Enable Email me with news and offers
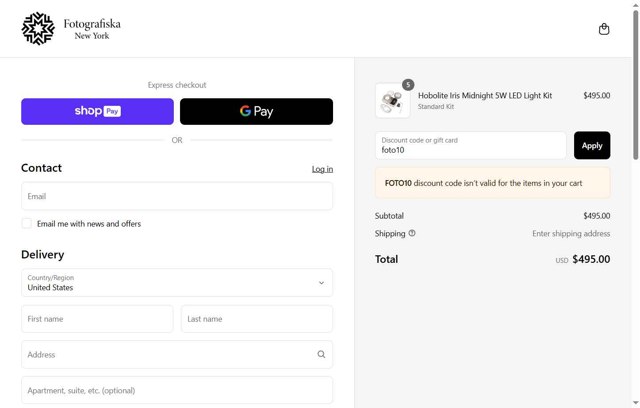Viewport: 640px width, 408px height. click(x=27, y=223)
